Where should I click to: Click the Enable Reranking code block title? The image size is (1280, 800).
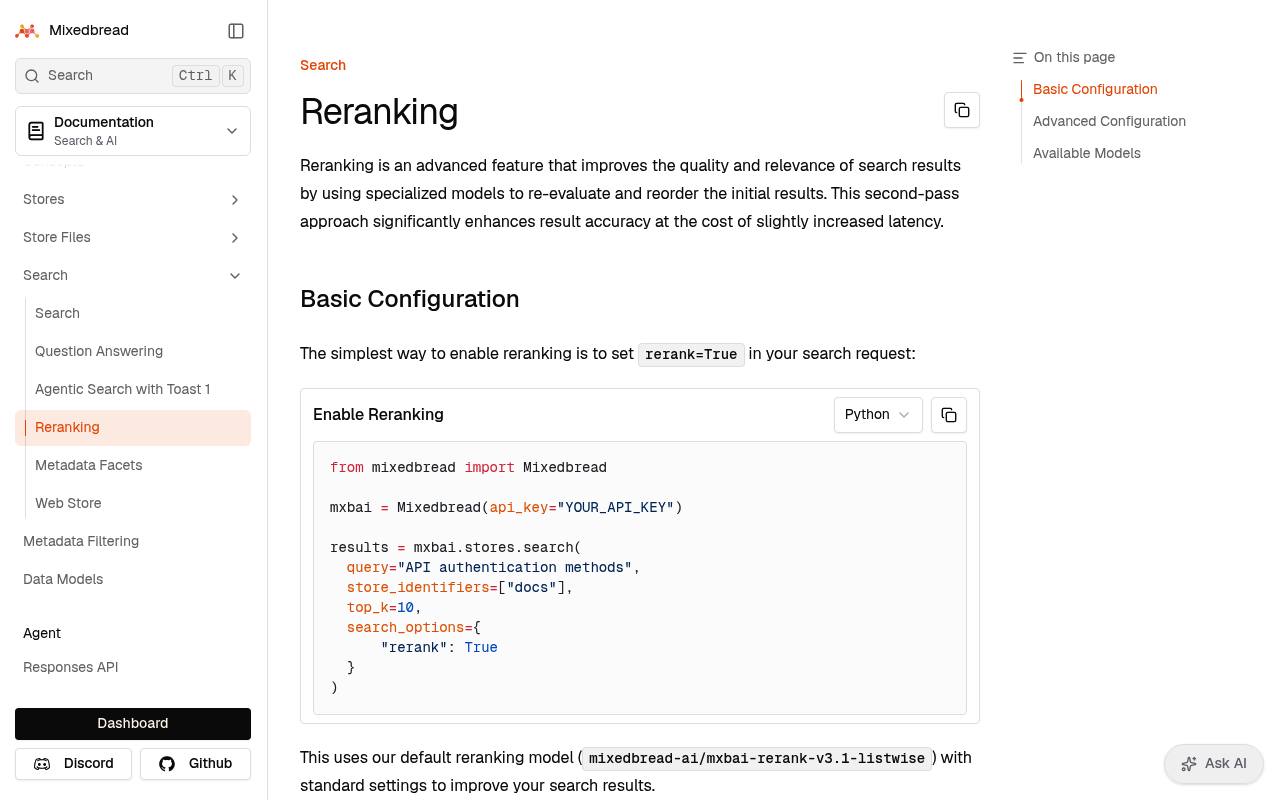378,415
